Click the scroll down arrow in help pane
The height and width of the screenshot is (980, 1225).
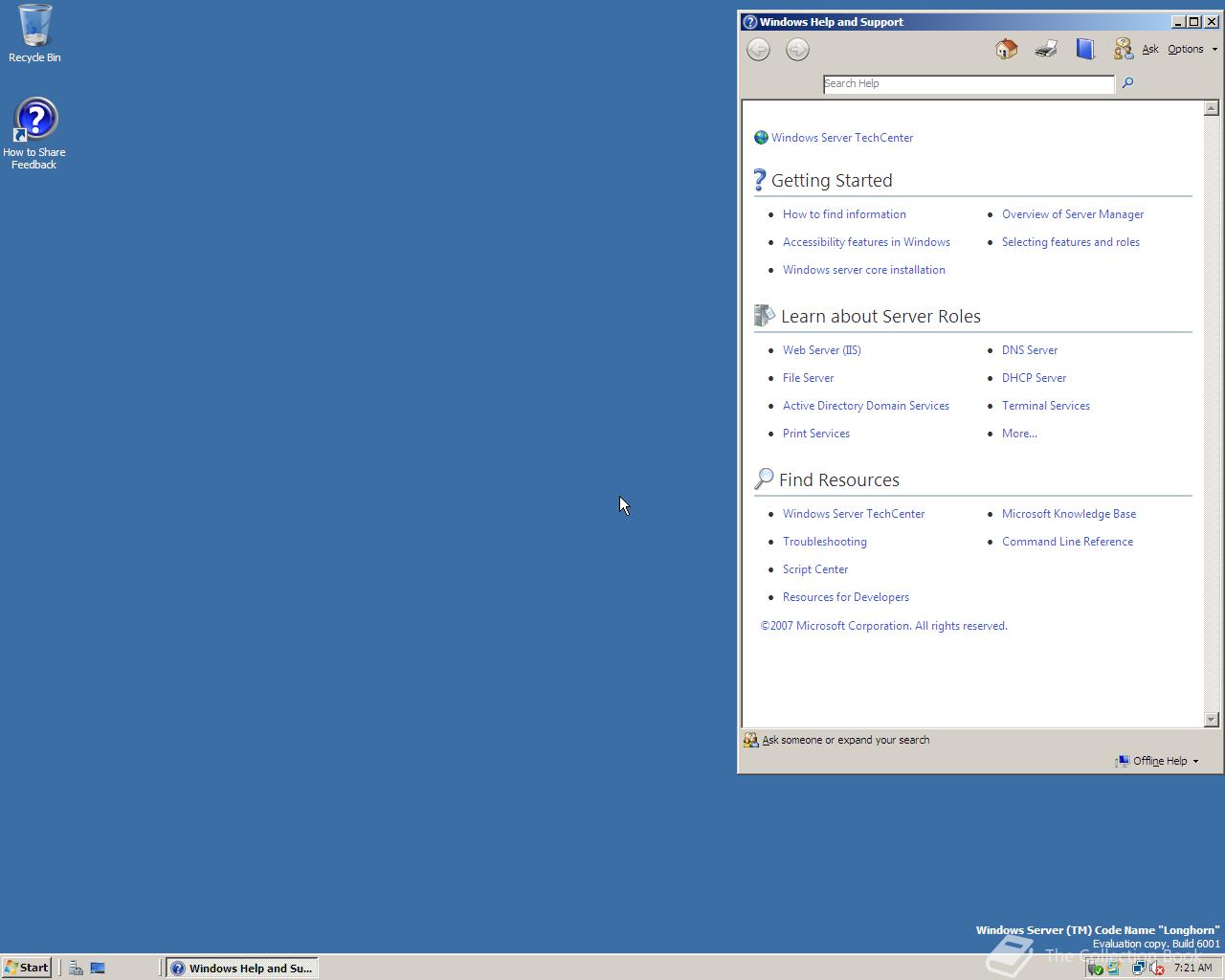pyautogui.click(x=1212, y=719)
